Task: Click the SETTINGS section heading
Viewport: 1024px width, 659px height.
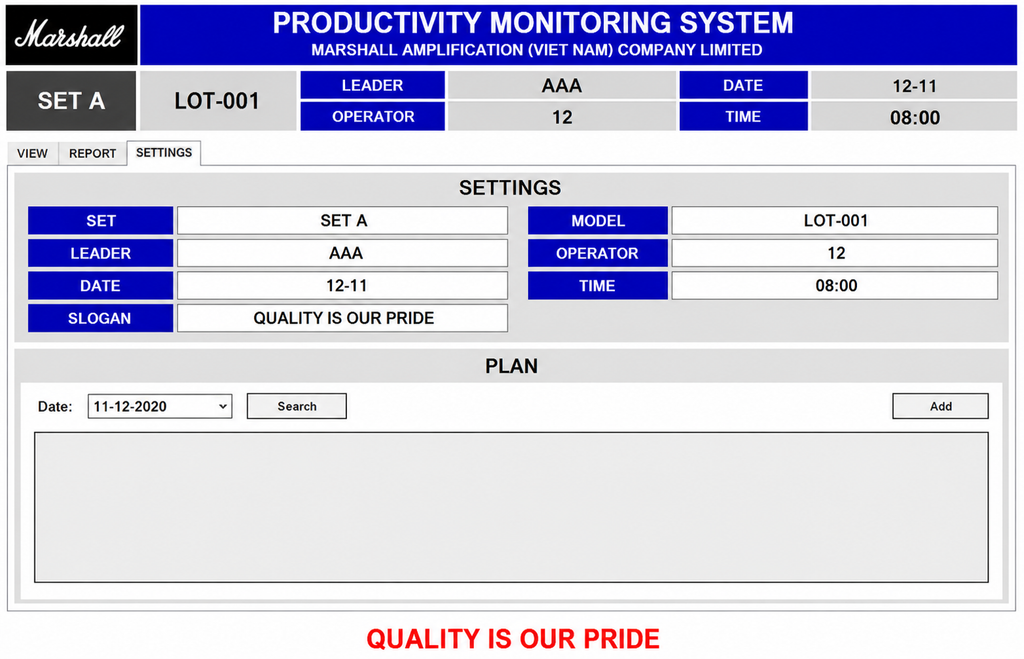Action: [x=510, y=188]
